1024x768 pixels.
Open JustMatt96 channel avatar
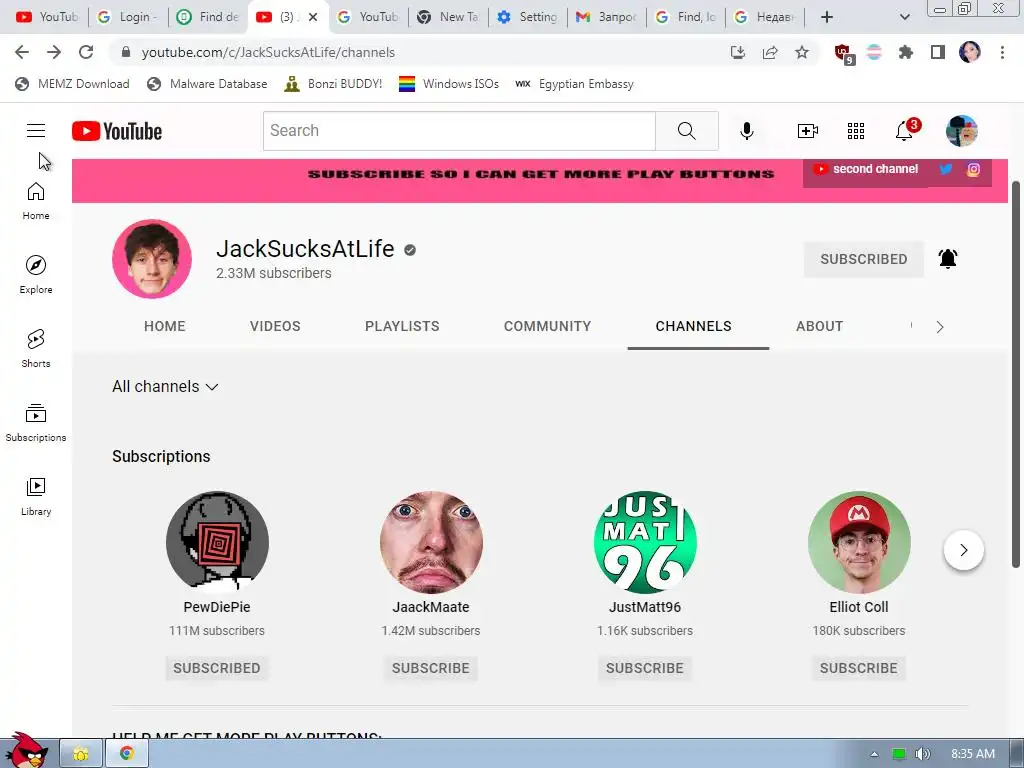645,542
